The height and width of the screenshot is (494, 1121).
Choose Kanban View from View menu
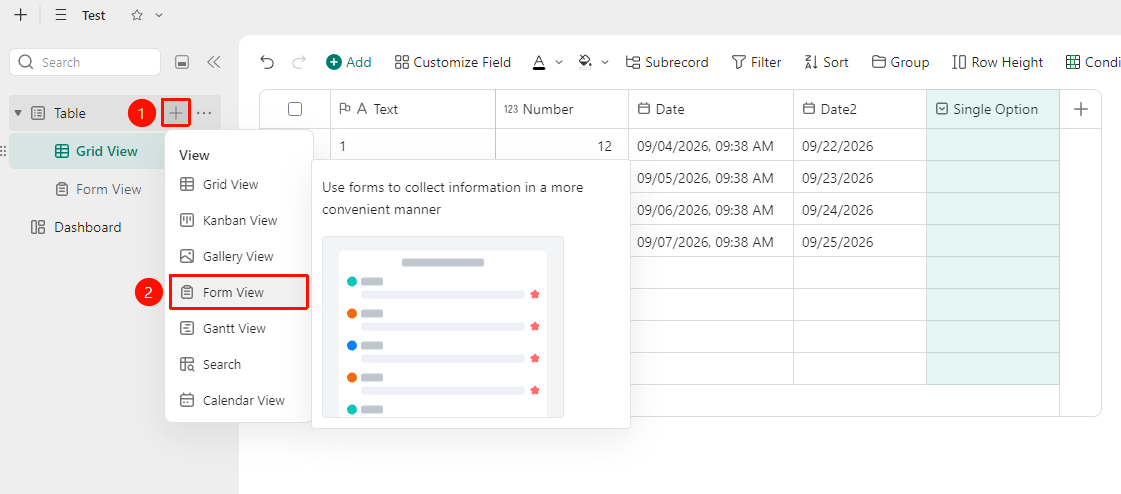[x=239, y=220]
